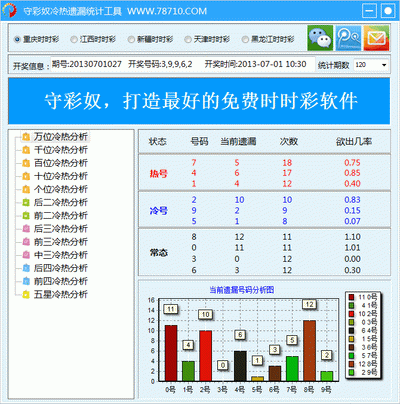Select 重庆时时彩 radio button
Viewport: 400px width, 404px height.
pyautogui.click(x=17, y=39)
